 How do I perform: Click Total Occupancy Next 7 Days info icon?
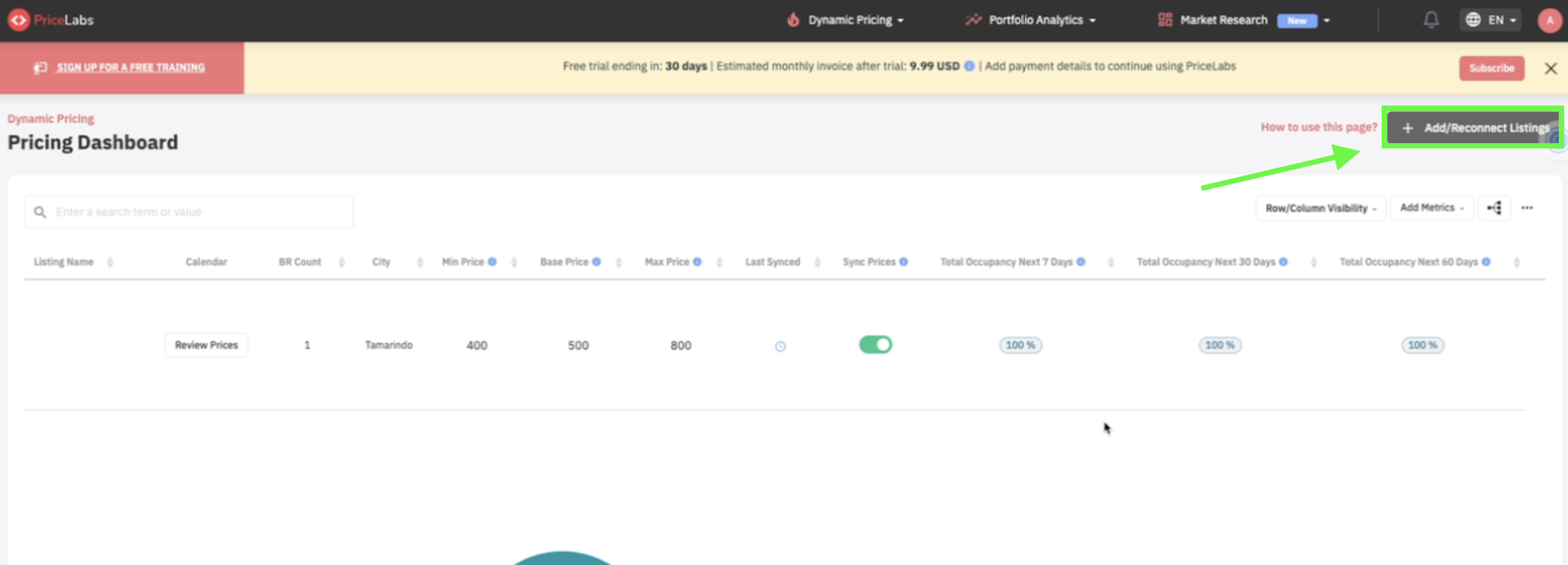click(x=1081, y=262)
